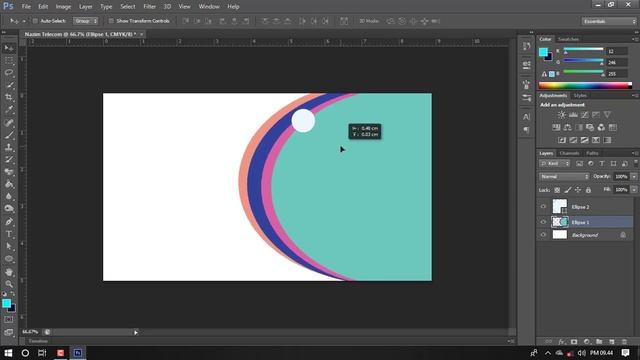
Task: Select the Spot Healing Brush tool
Action: click(x=9, y=122)
